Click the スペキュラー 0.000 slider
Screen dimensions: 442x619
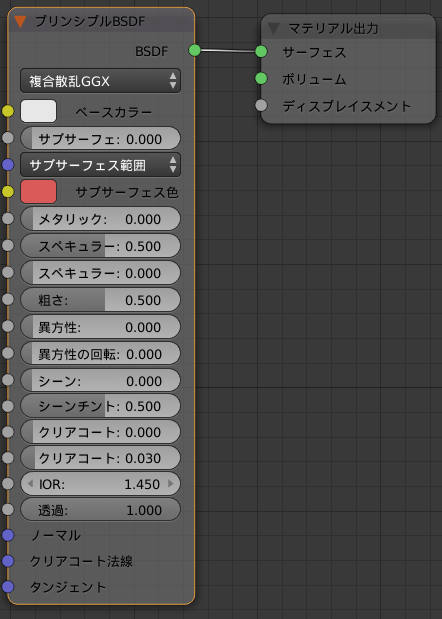point(101,273)
